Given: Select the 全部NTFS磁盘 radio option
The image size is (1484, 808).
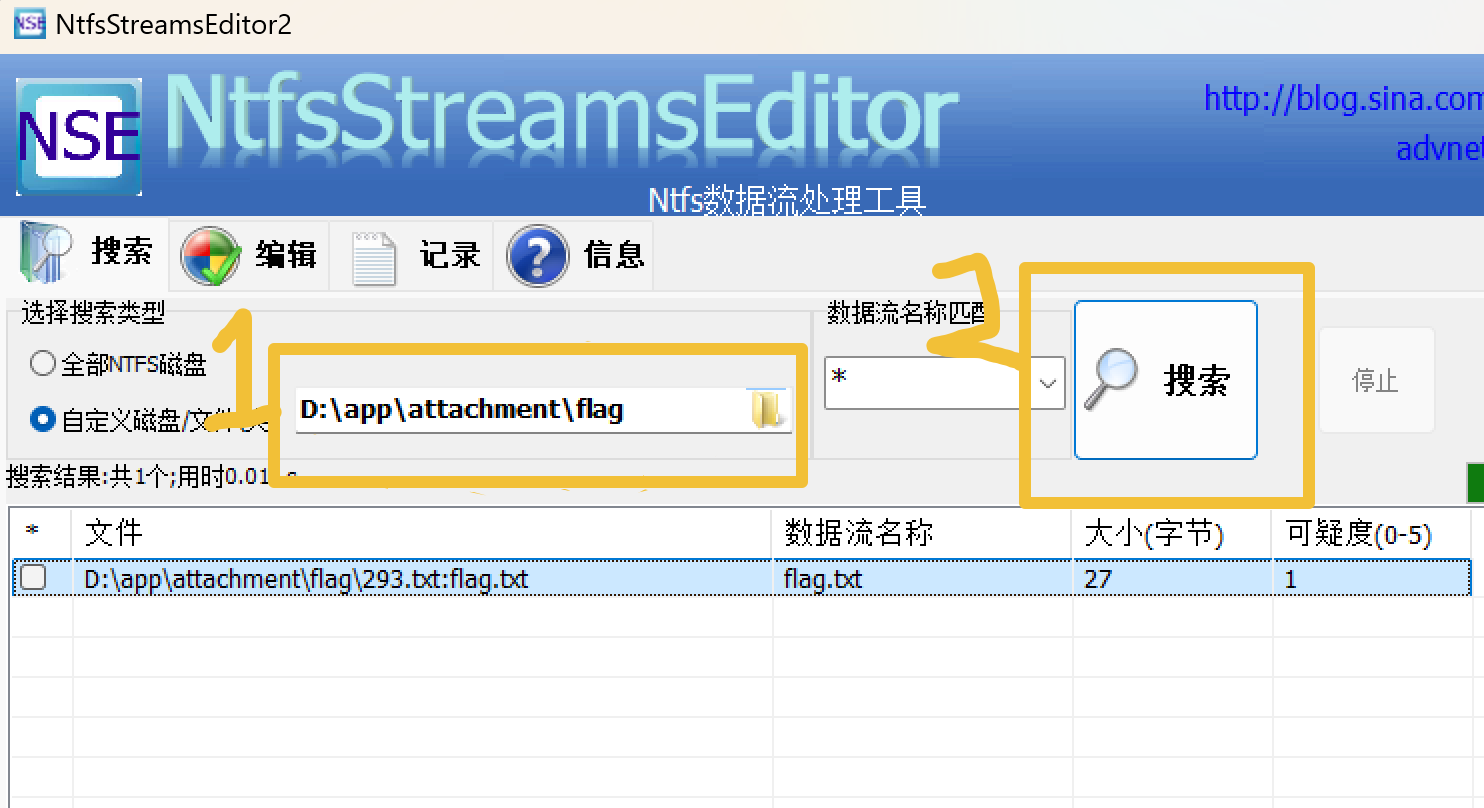Looking at the screenshot, I should pyautogui.click(x=119, y=365).
